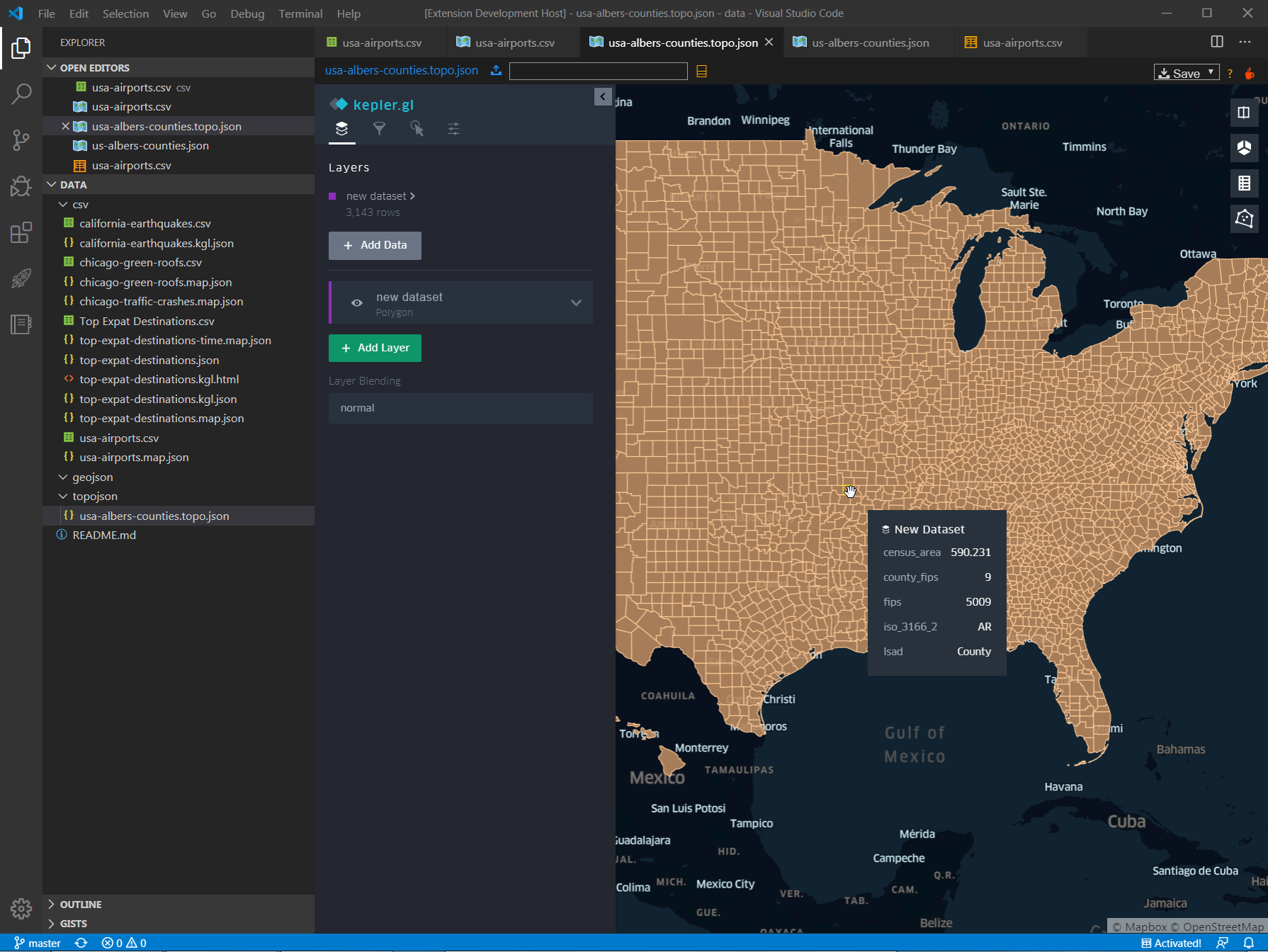Collapse the topojson folder
The image size is (1268, 952).
point(64,497)
